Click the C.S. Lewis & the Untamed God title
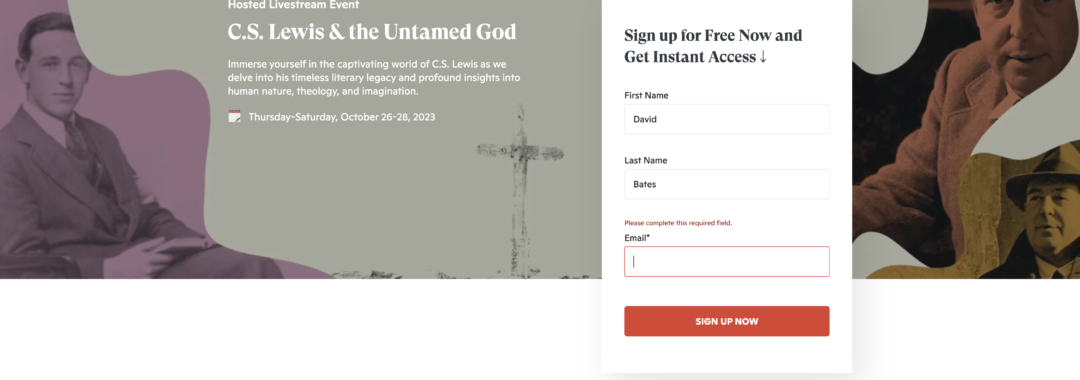1080x380 pixels. pyautogui.click(x=372, y=32)
